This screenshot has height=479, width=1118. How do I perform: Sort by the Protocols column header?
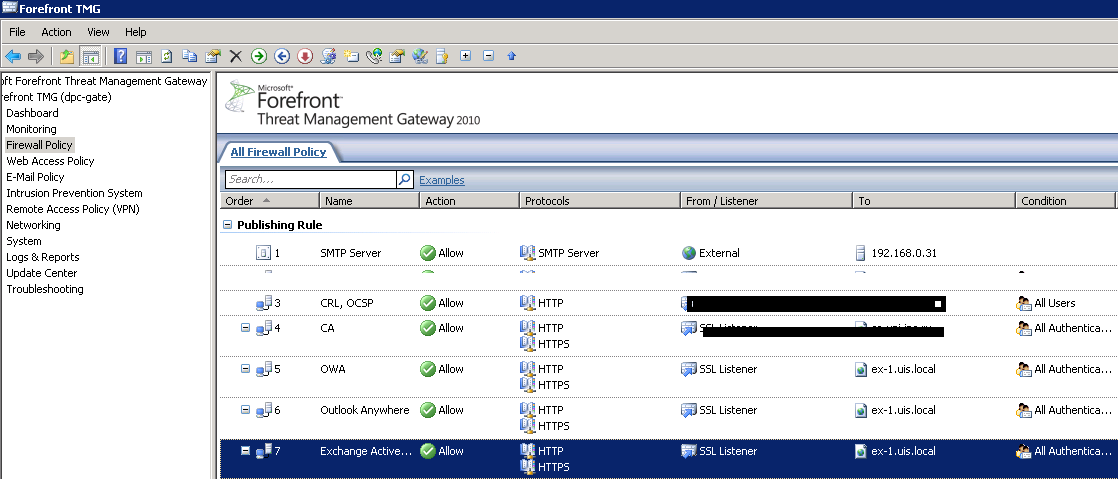[x=600, y=201]
